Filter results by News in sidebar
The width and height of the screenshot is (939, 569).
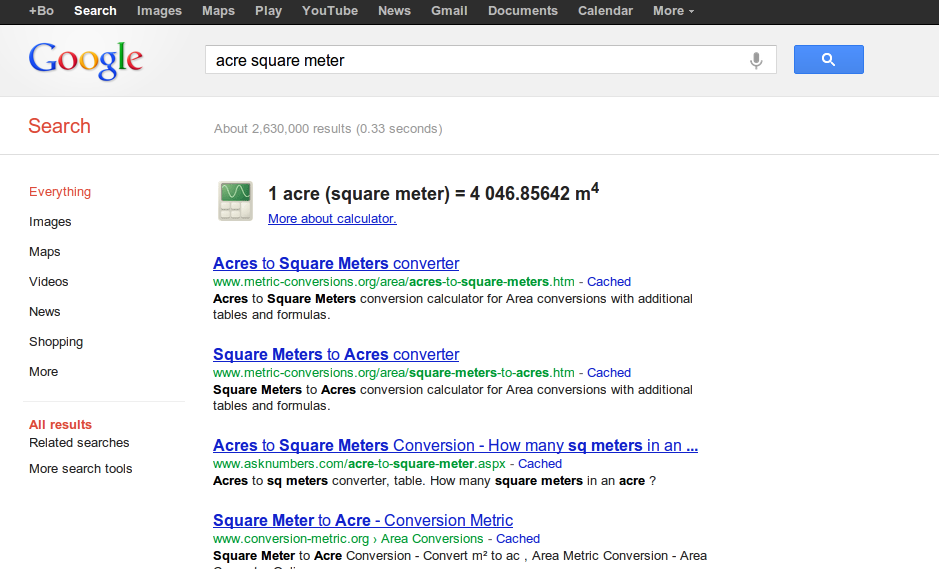pos(45,311)
